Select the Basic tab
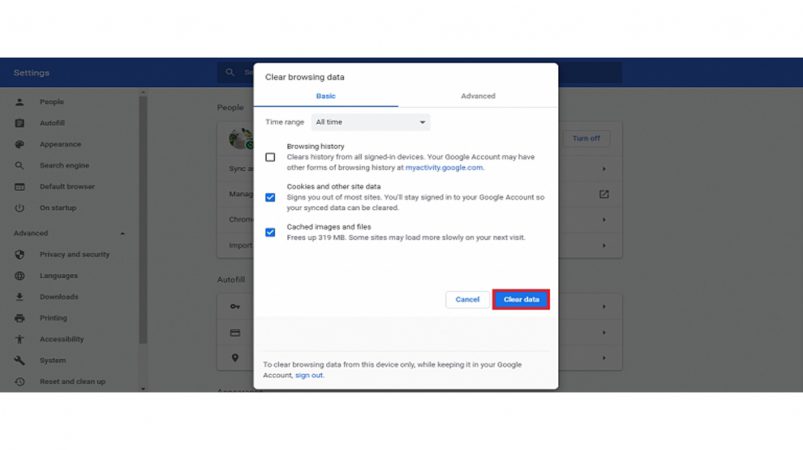This screenshot has width=803, height=450. tap(326, 96)
